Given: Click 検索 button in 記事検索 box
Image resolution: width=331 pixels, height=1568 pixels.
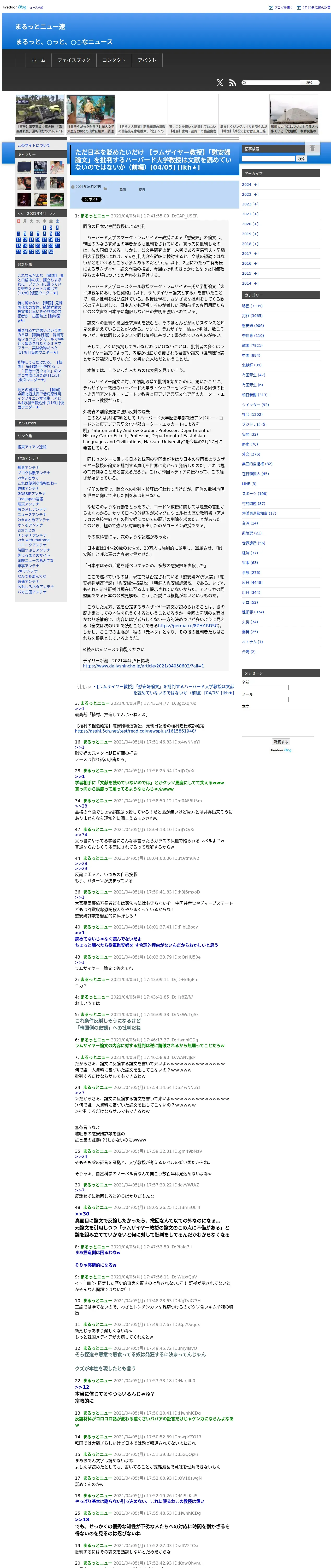Looking at the screenshot, I should point(301,158).
